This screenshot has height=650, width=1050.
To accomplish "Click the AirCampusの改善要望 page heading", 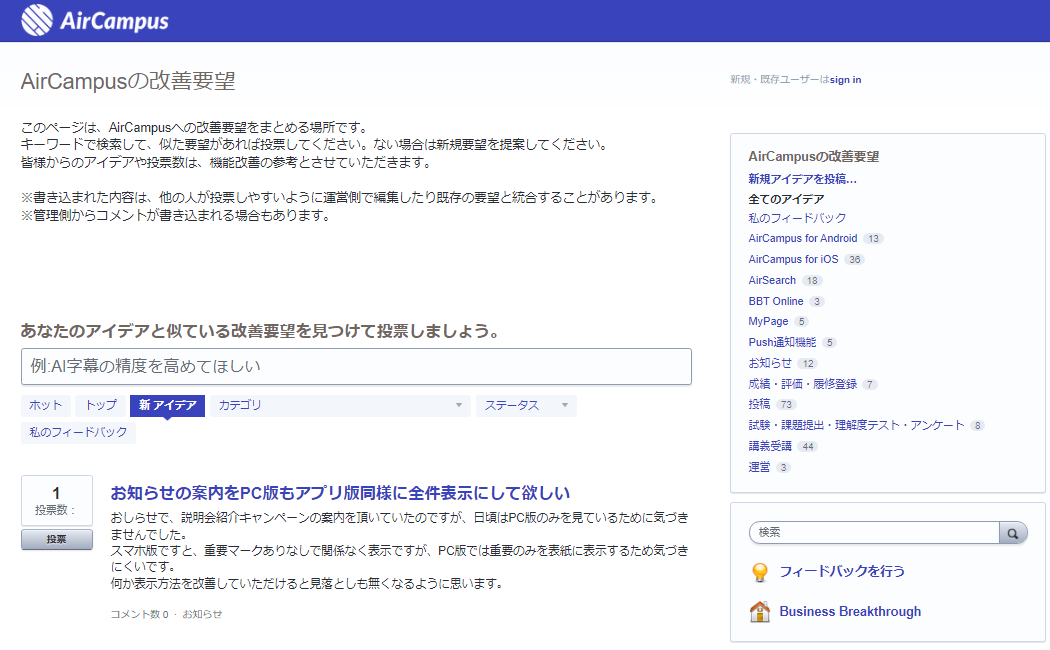I will click(x=129, y=81).
